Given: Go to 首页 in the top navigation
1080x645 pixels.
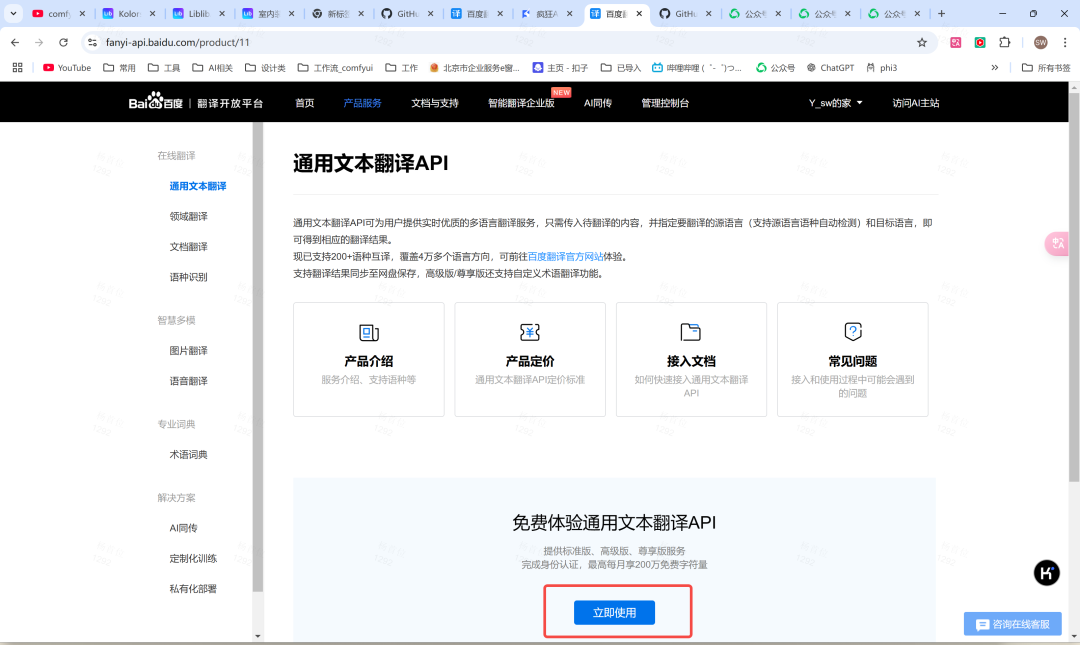Looking at the screenshot, I should tap(304, 103).
